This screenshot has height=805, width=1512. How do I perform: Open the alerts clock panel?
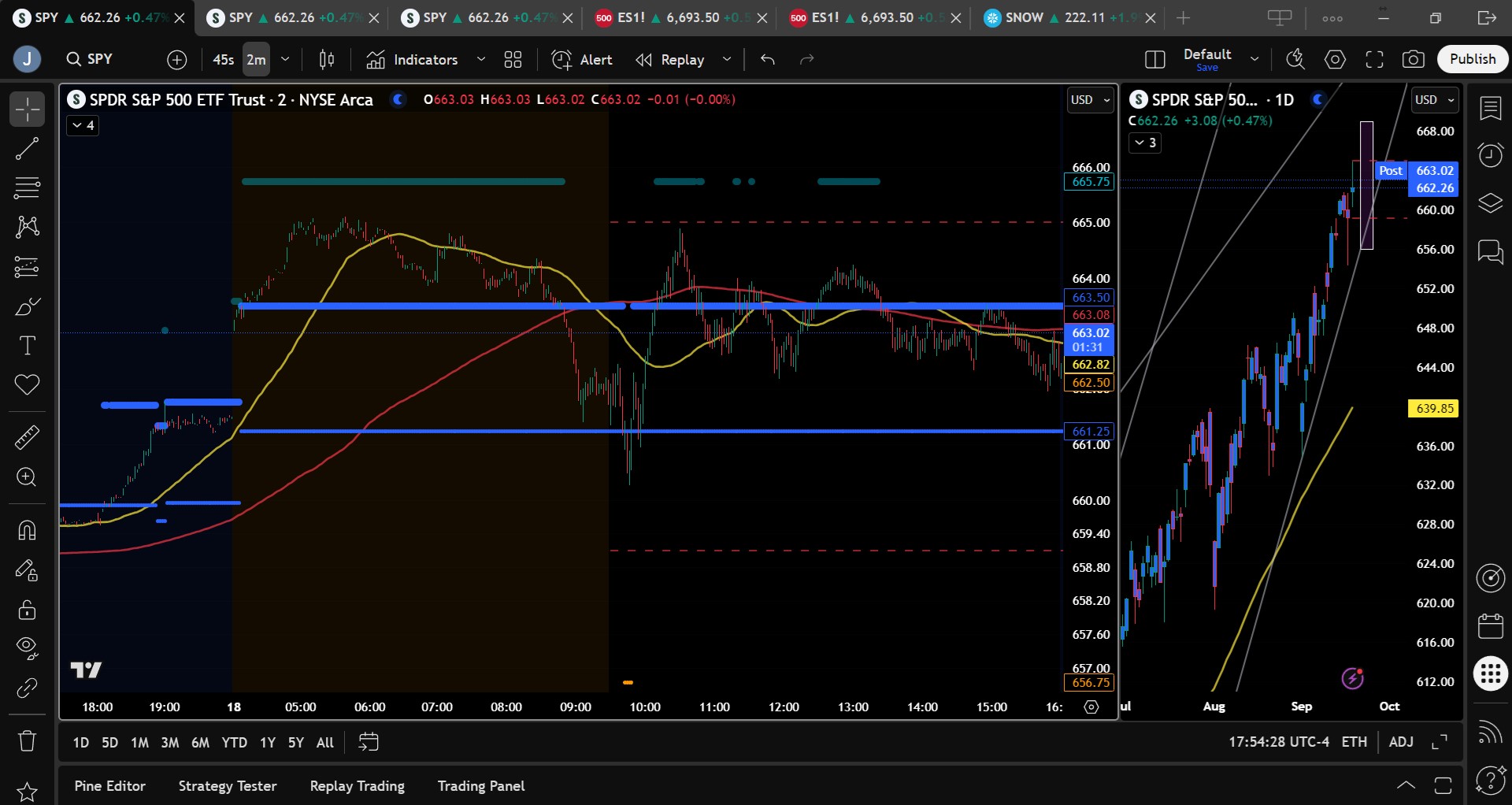click(x=1490, y=155)
